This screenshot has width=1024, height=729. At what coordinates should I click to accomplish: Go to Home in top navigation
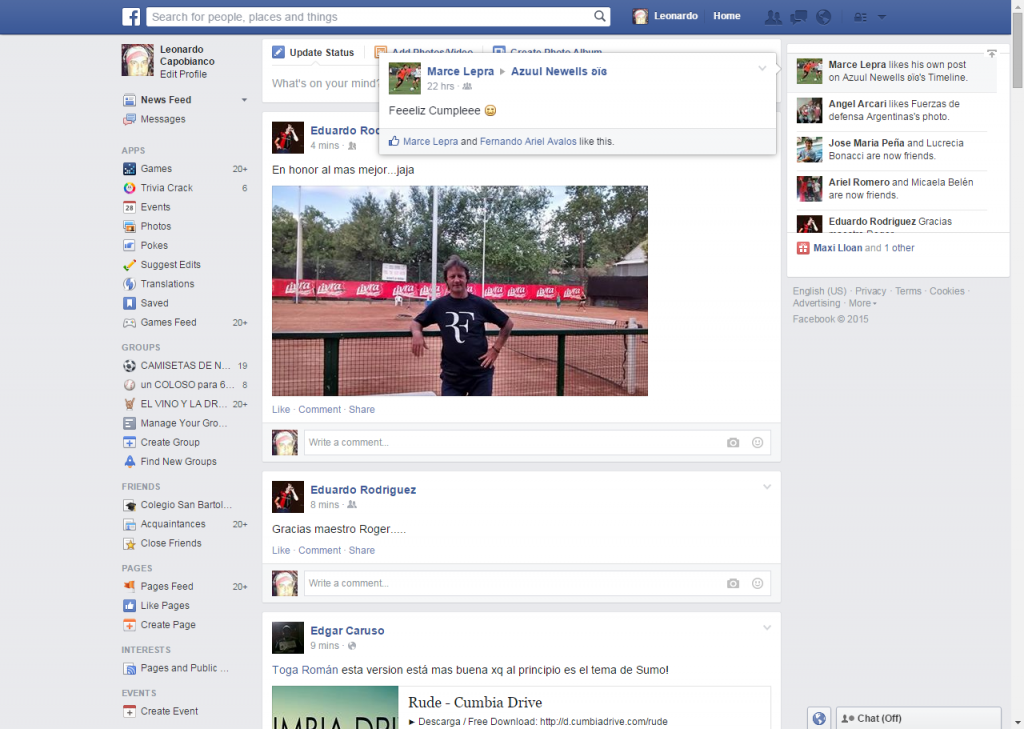(727, 16)
